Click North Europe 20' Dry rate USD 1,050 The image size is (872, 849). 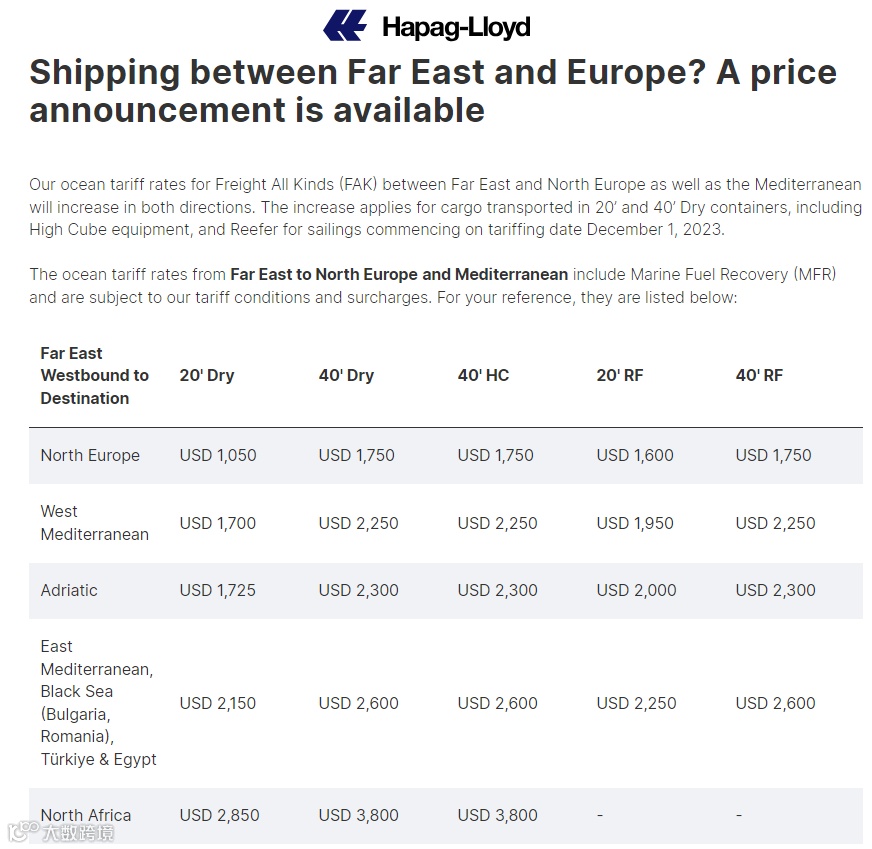pos(218,455)
